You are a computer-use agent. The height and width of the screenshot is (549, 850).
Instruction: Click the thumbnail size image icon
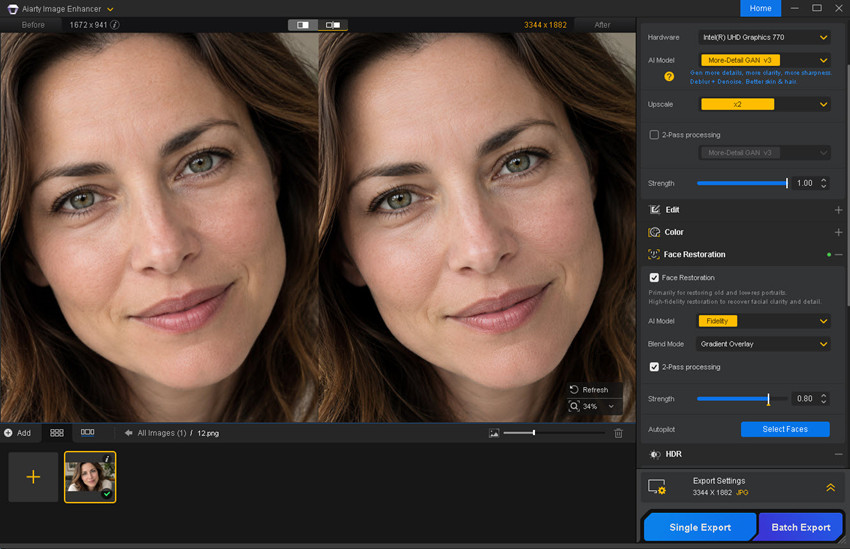[x=494, y=433]
